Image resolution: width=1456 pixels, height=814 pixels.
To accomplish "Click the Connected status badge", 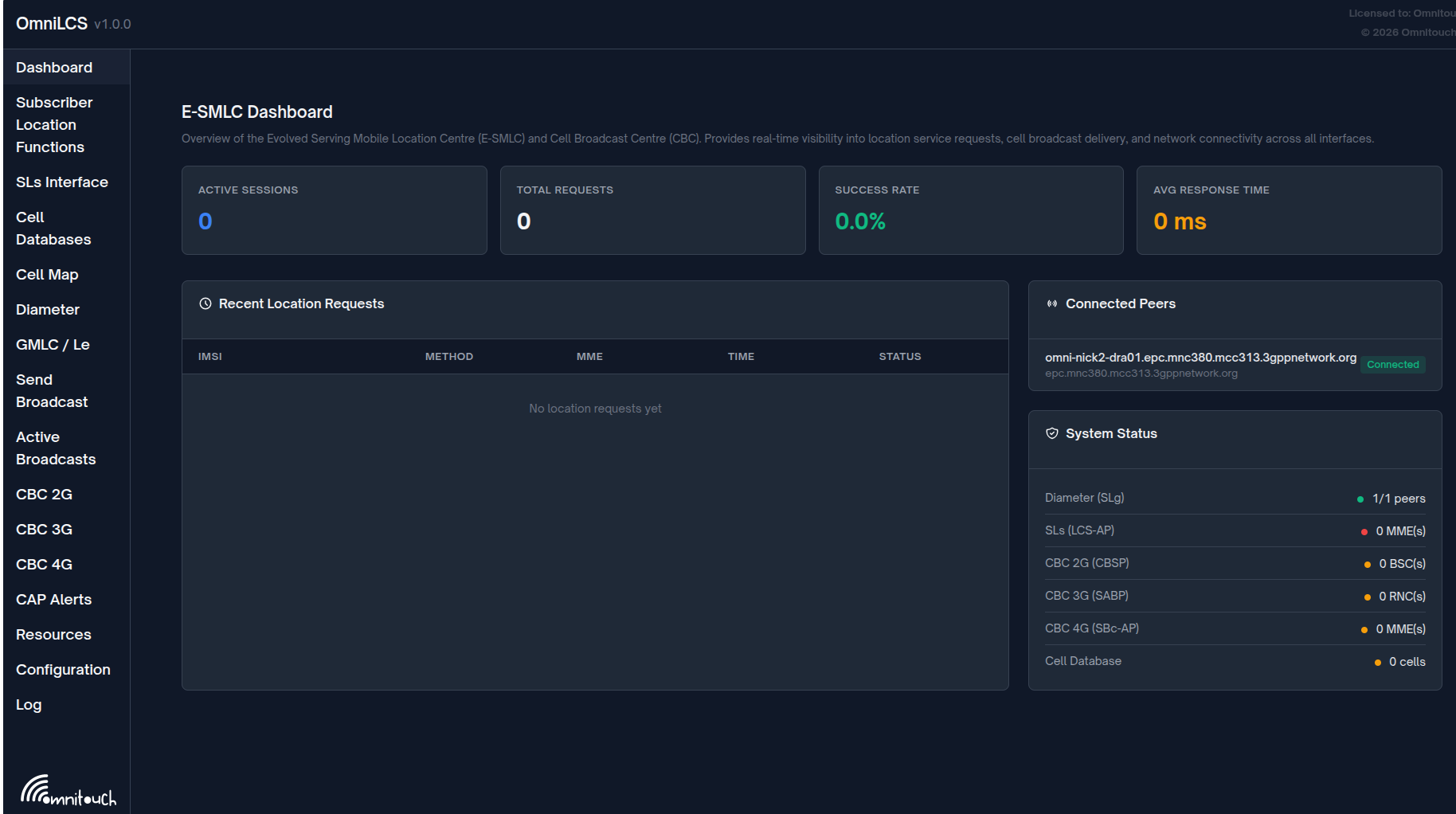I will [1392, 364].
